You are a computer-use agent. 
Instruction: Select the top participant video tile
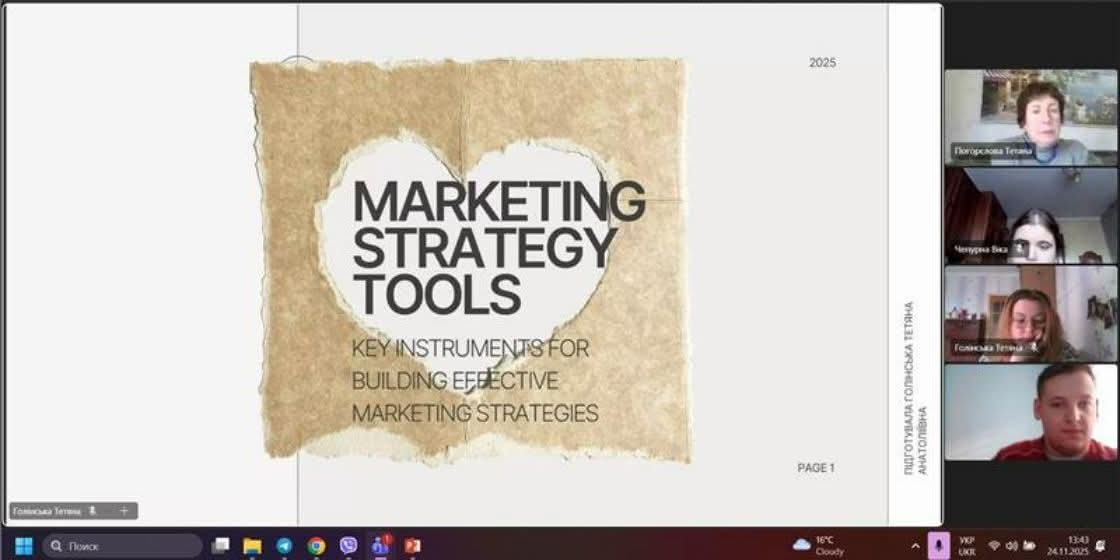pos(1031,117)
